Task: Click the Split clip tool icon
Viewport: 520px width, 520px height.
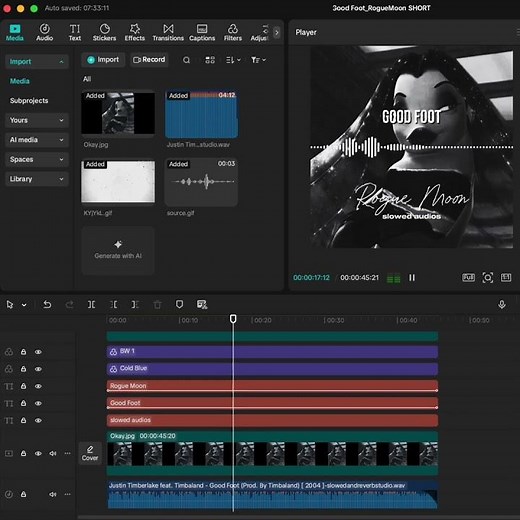Action: 91,304
